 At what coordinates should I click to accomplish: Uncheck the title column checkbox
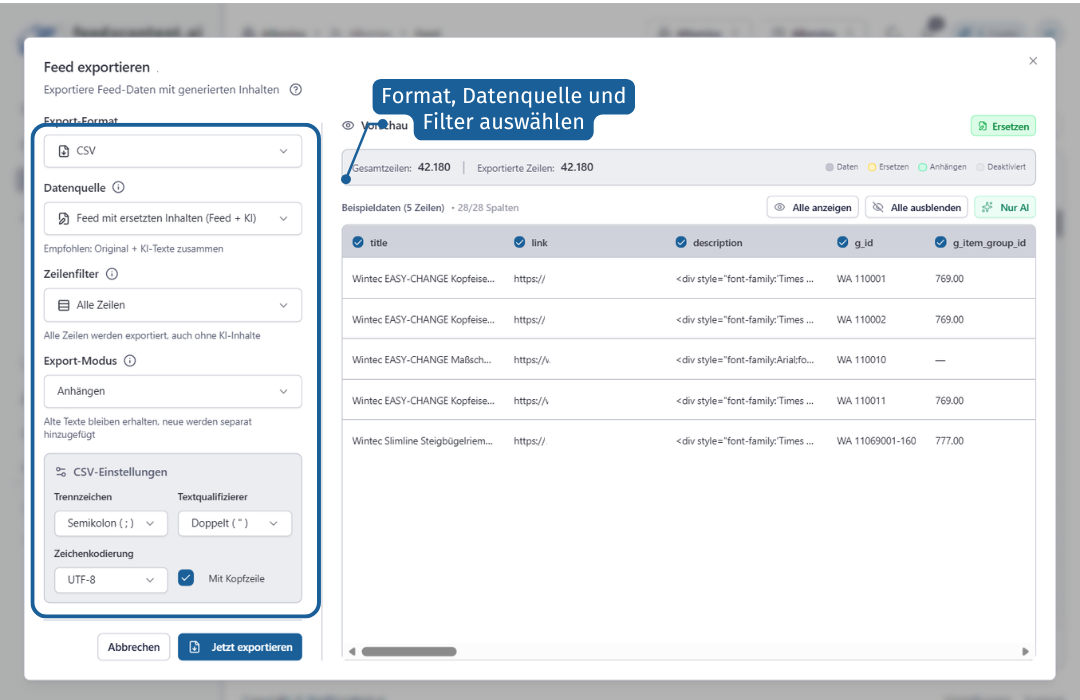pos(358,242)
